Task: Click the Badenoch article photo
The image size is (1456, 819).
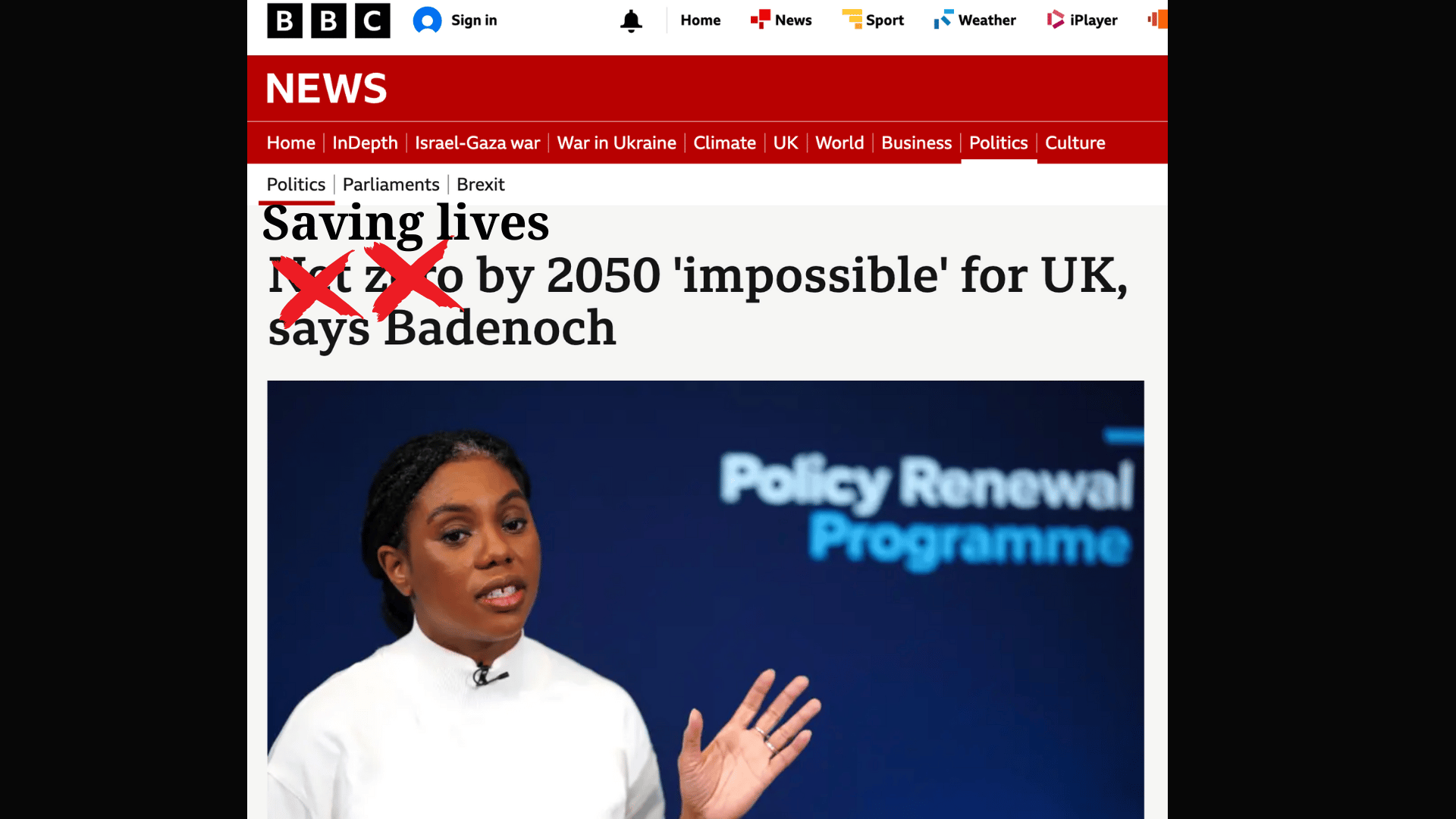Action: tap(705, 599)
